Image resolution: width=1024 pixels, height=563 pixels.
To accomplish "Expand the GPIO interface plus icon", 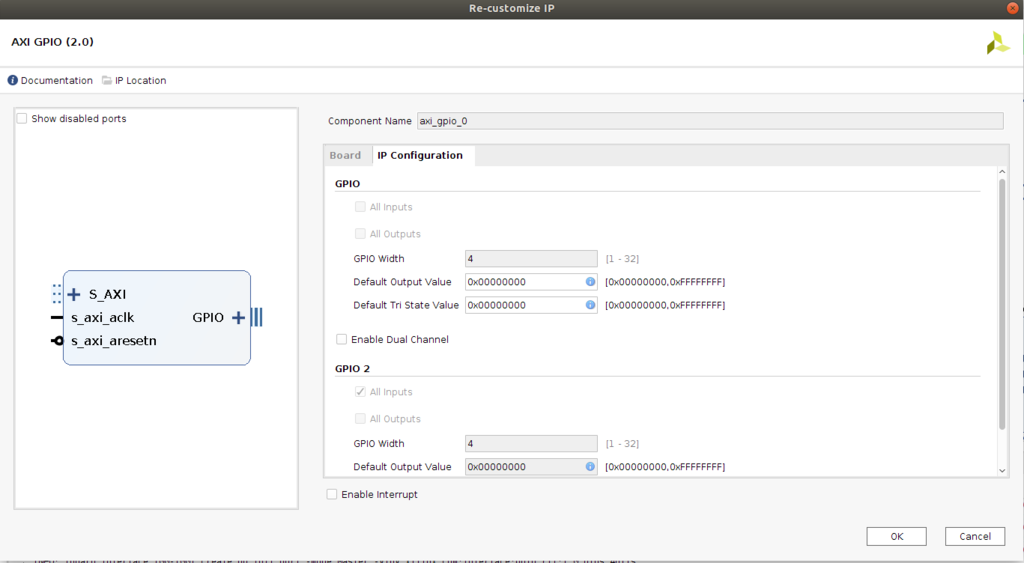I will tap(238, 317).
